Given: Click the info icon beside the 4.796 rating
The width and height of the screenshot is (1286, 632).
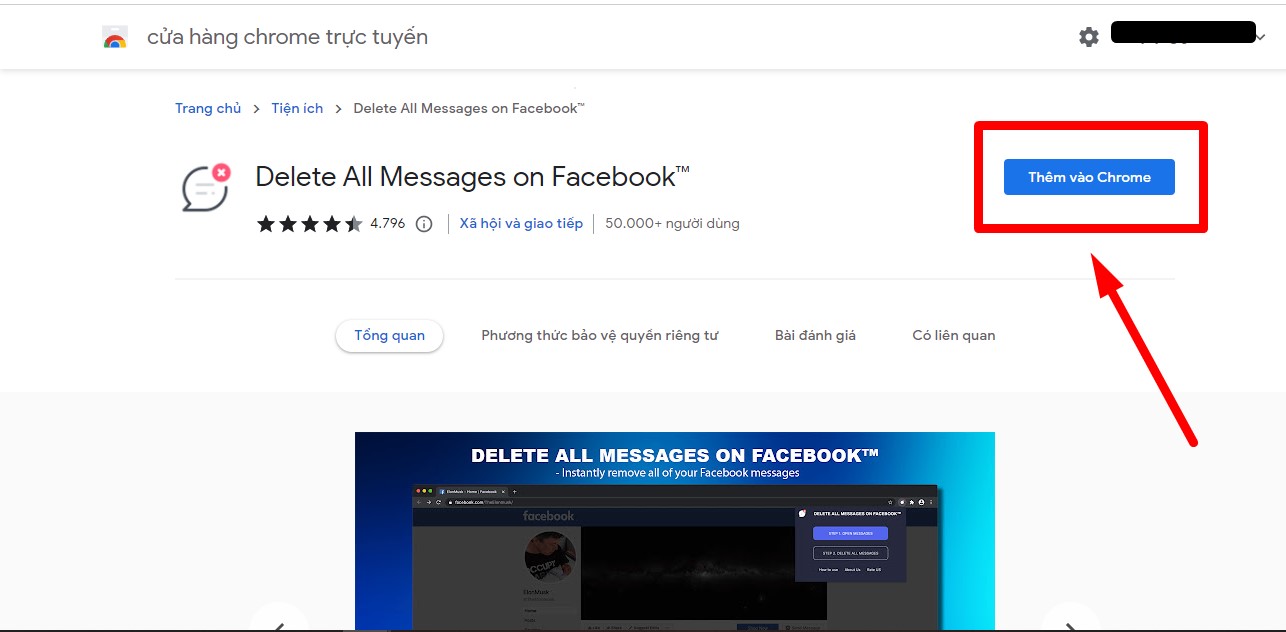Looking at the screenshot, I should (x=424, y=224).
